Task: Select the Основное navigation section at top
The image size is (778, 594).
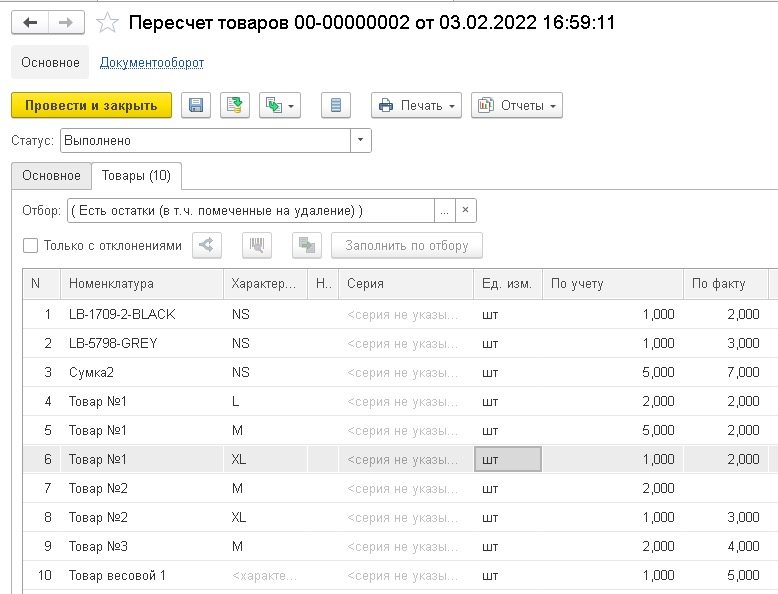Action: pyautogui.click(x=50, y=63)
